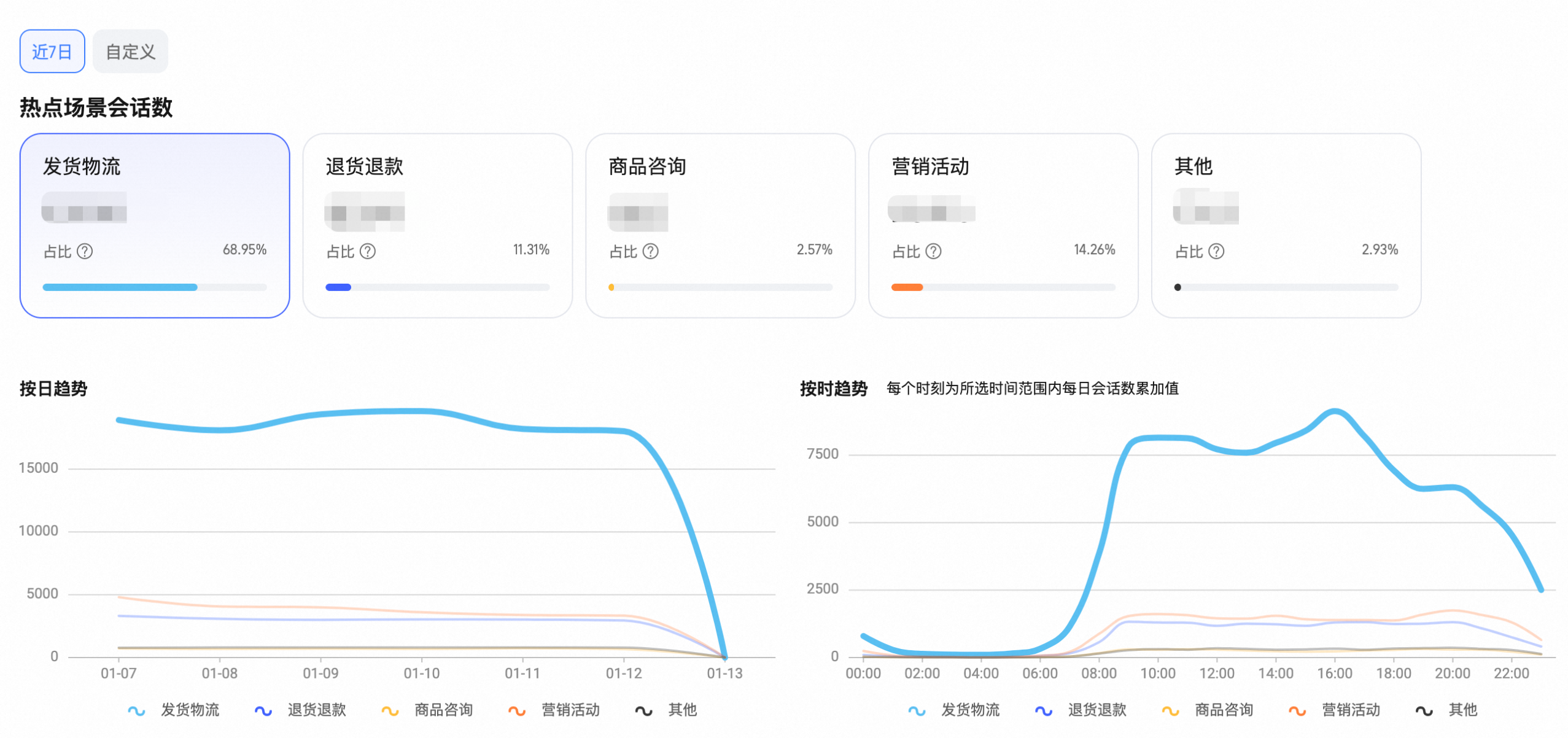Switch to the 自定义 date range tab
Screen dimensions: 1568x738
tap(130, 52)
